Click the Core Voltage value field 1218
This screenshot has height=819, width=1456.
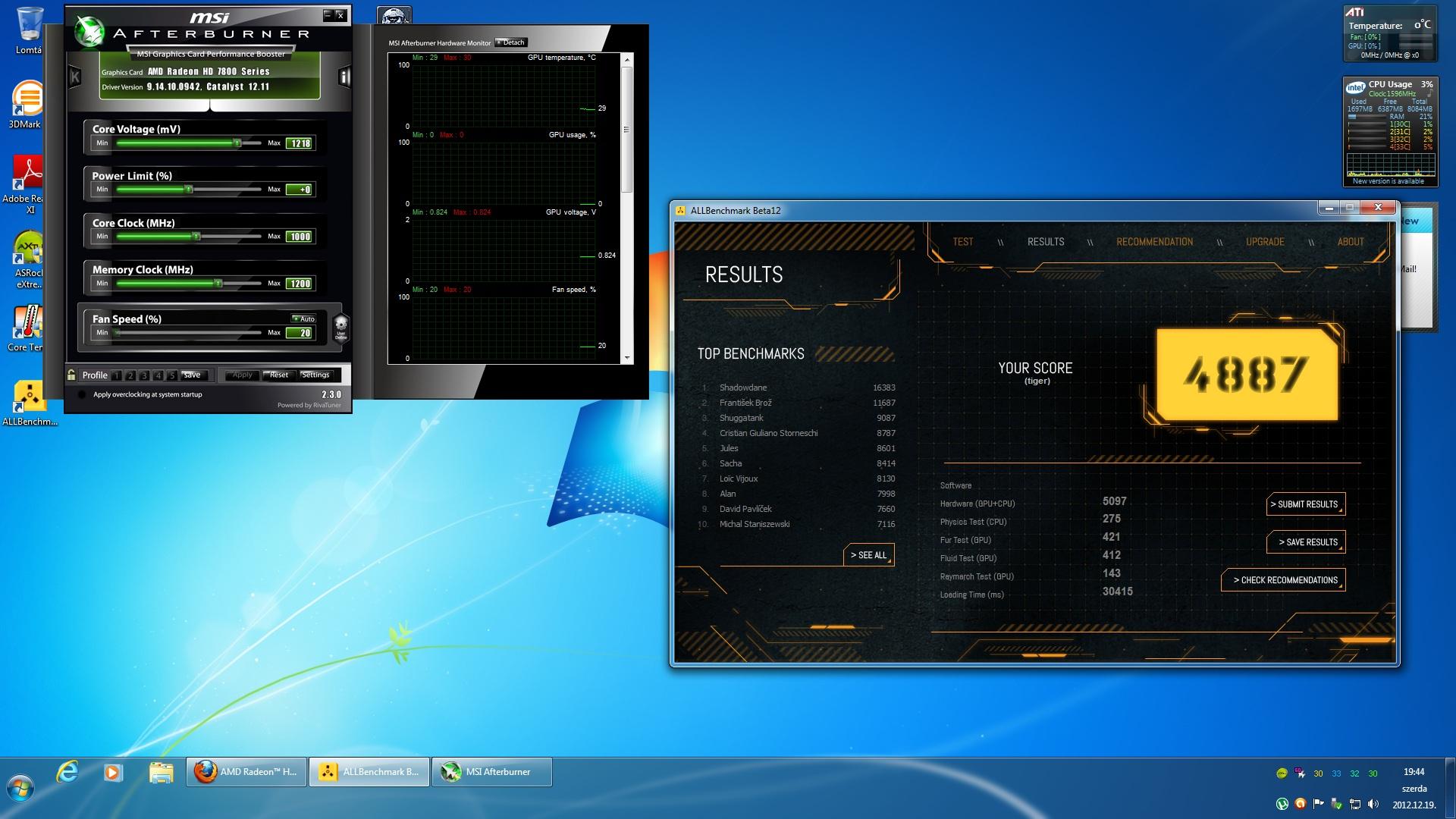coord(300,143)
